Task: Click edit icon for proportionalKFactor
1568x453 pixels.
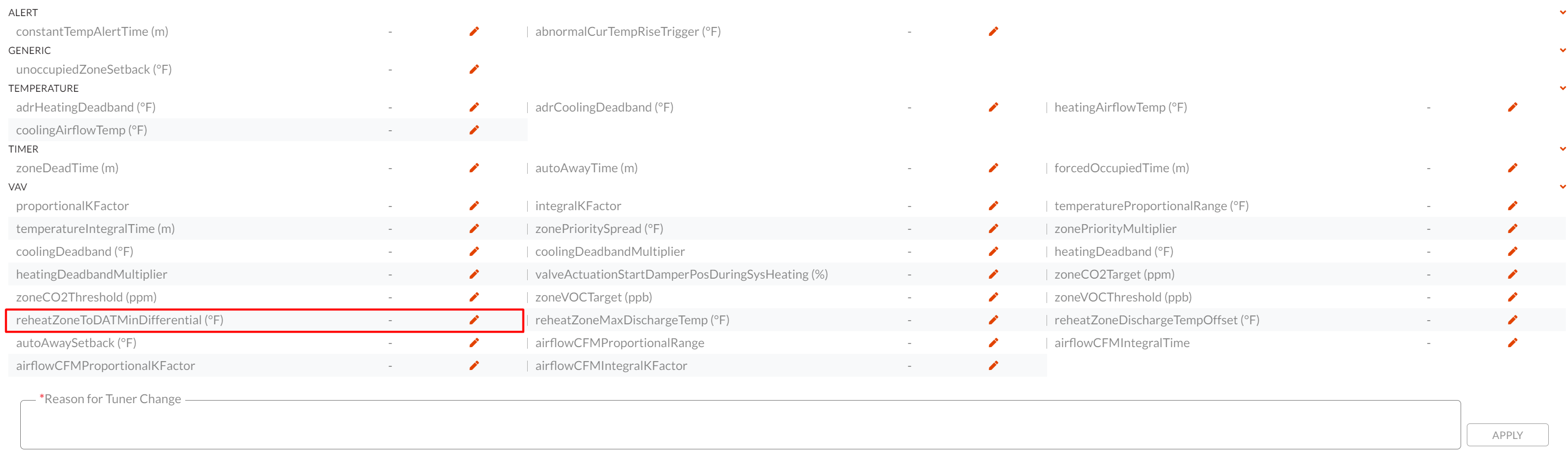Action: tap(474, 206)
